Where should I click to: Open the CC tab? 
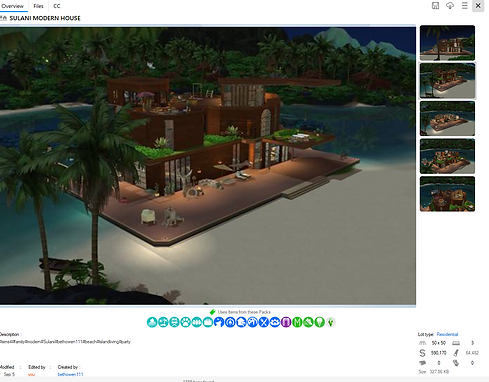57,6
